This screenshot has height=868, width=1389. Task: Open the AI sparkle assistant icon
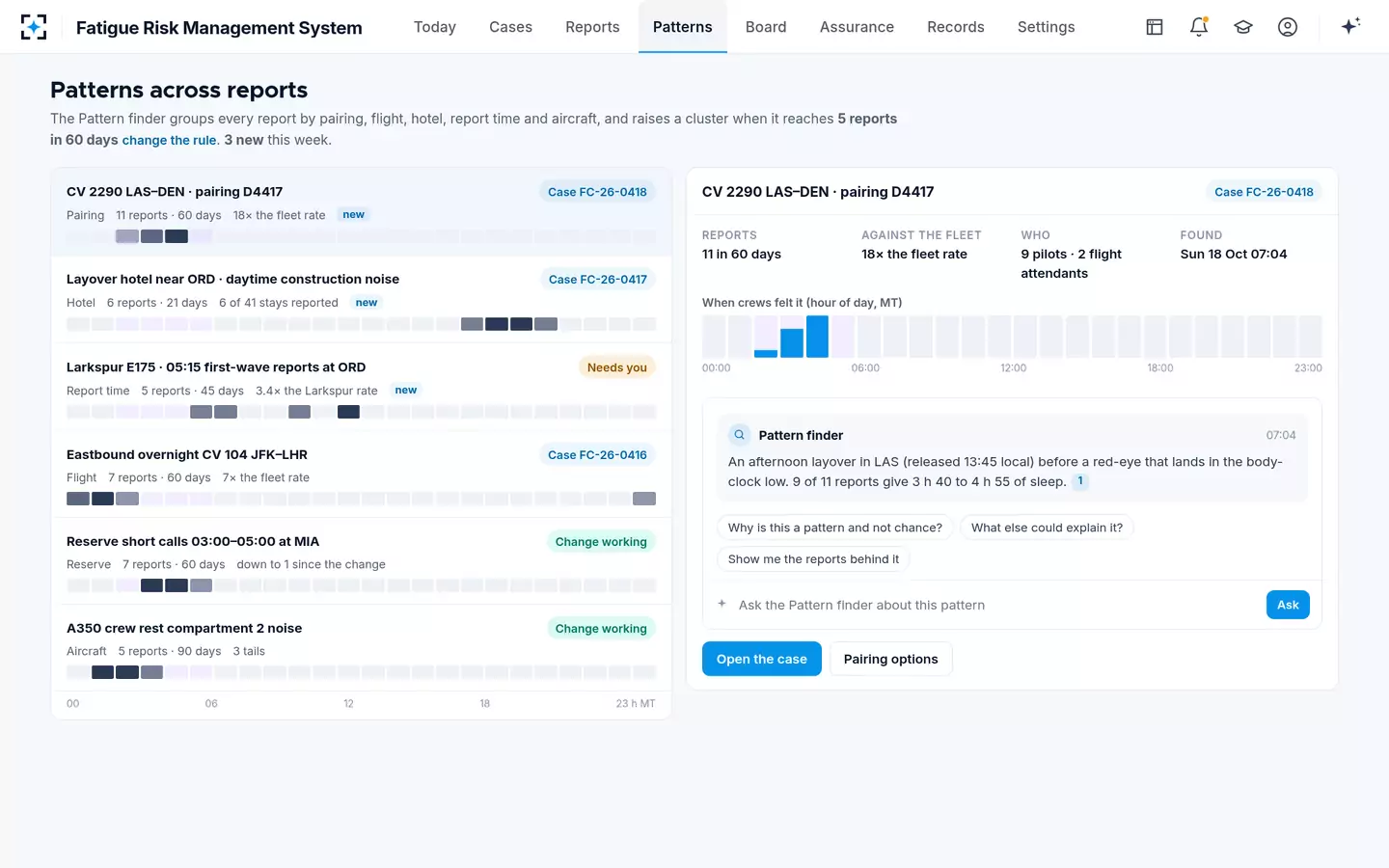click(x=1350, y=26)
